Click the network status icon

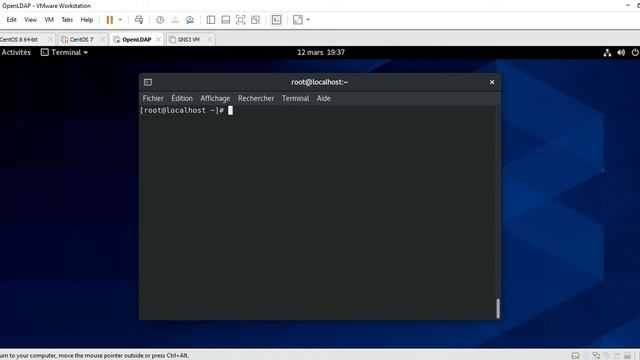pyautogui.click(x=607, y=52)
